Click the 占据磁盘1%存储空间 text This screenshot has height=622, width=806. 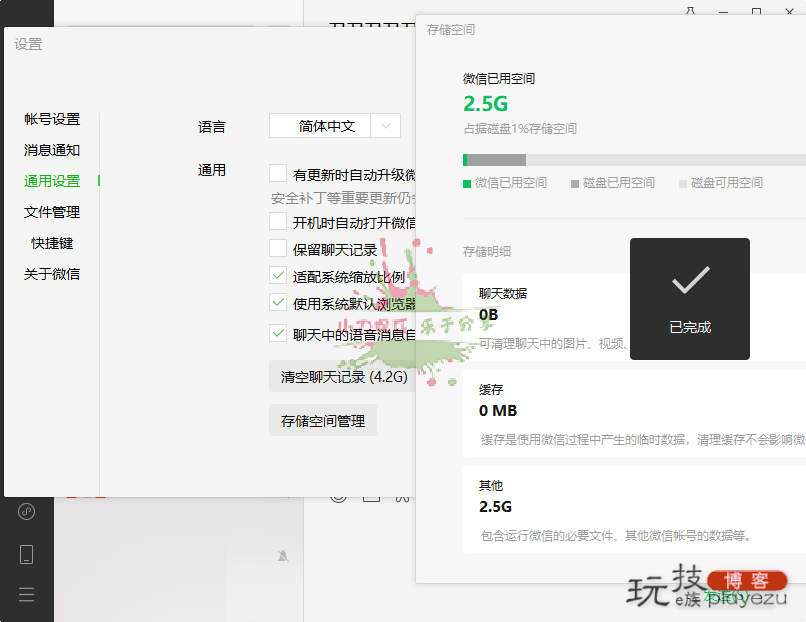(520, 129)
